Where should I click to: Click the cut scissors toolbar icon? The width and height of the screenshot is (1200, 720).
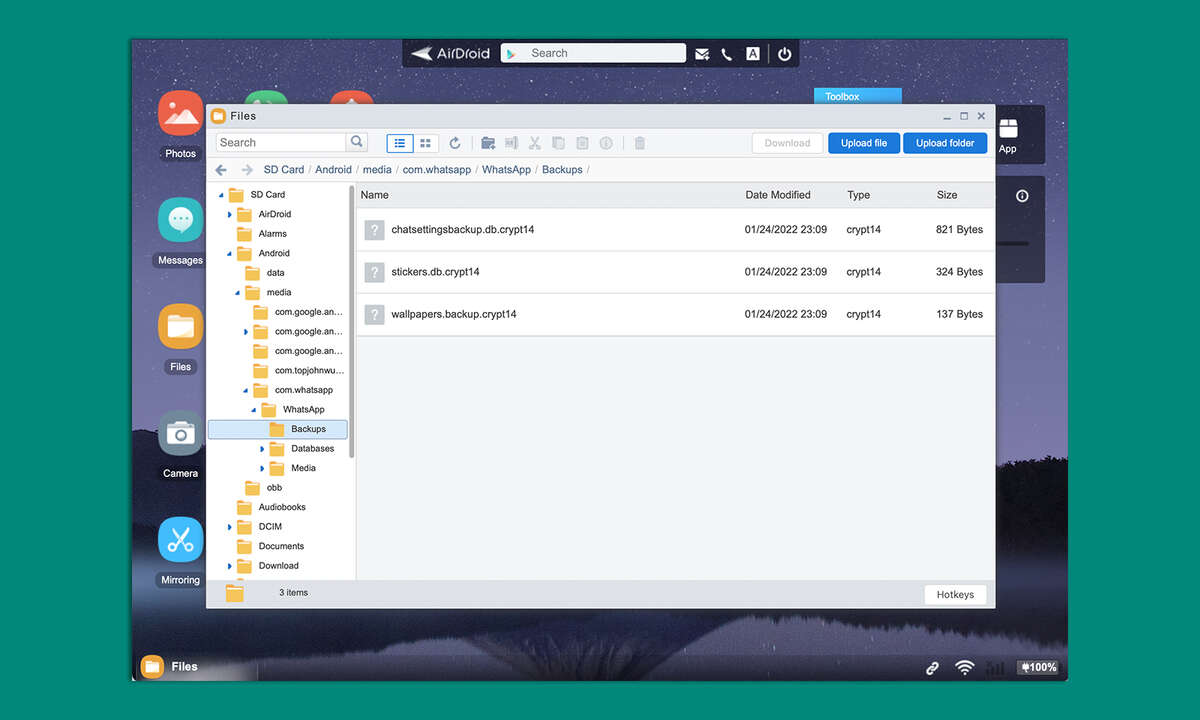pyautogui.click(x=535, y=143)
